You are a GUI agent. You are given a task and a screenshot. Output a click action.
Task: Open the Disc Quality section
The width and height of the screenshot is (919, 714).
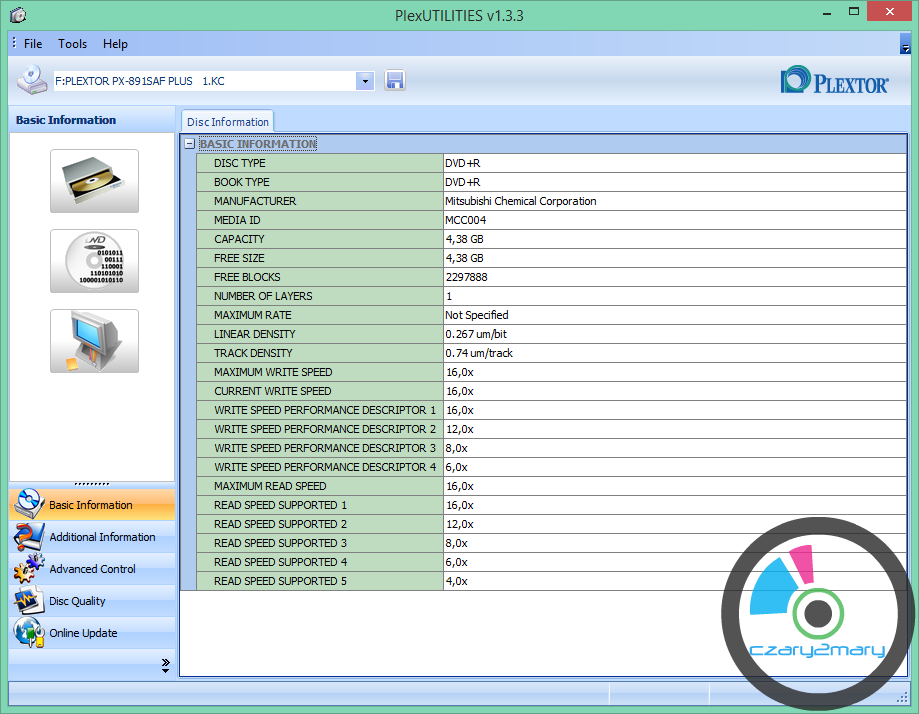[77, 601]
